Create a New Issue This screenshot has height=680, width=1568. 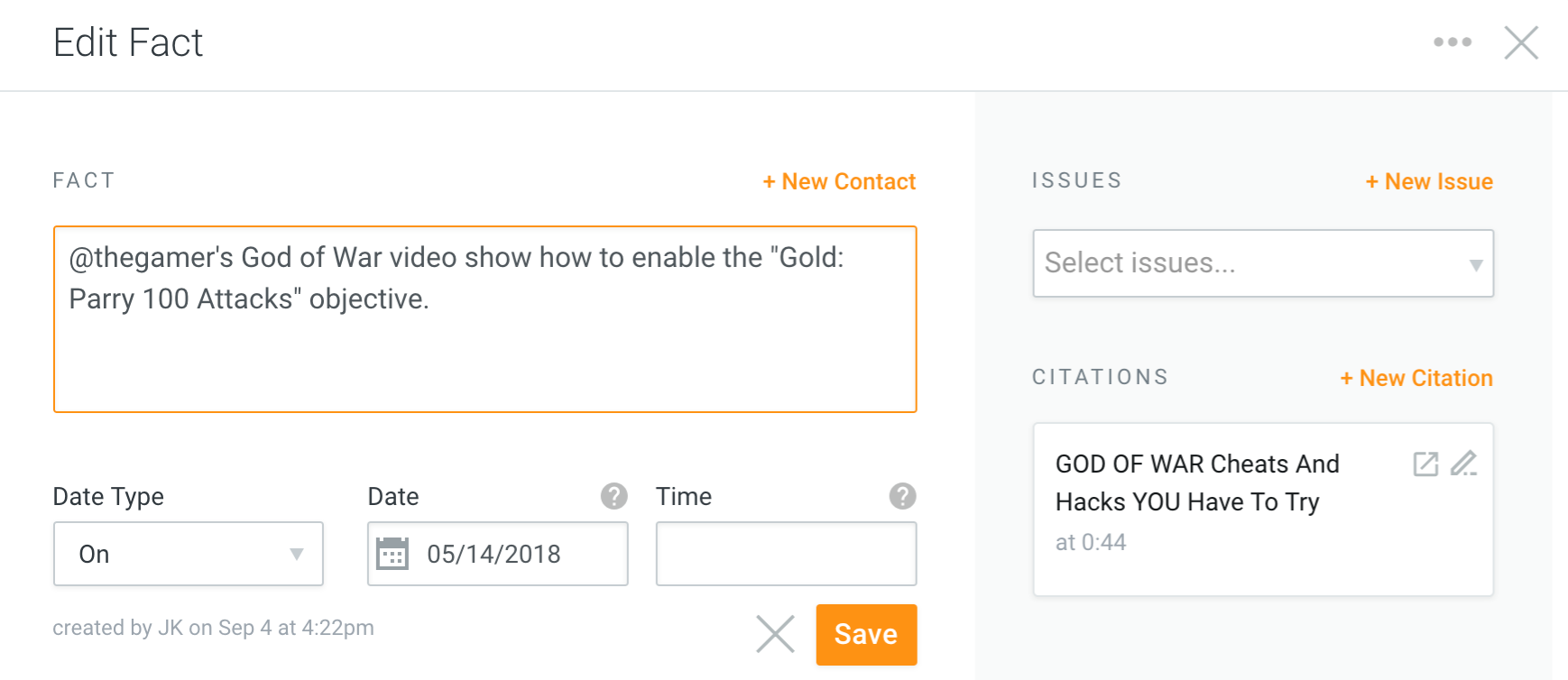(1429, 181)
